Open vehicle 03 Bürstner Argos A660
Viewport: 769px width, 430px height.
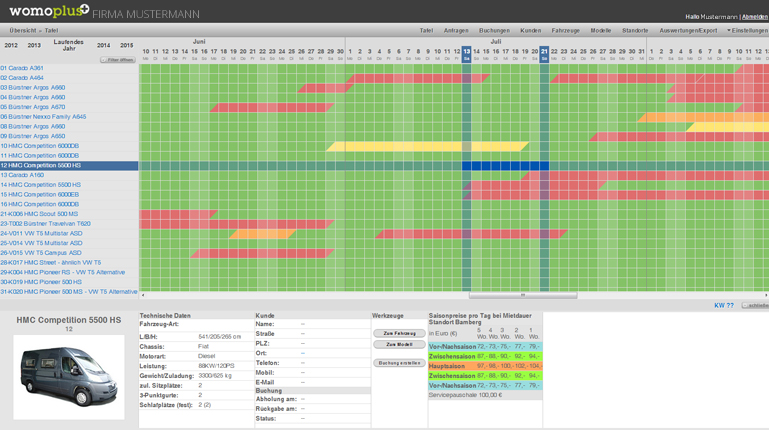pos(33,88)
